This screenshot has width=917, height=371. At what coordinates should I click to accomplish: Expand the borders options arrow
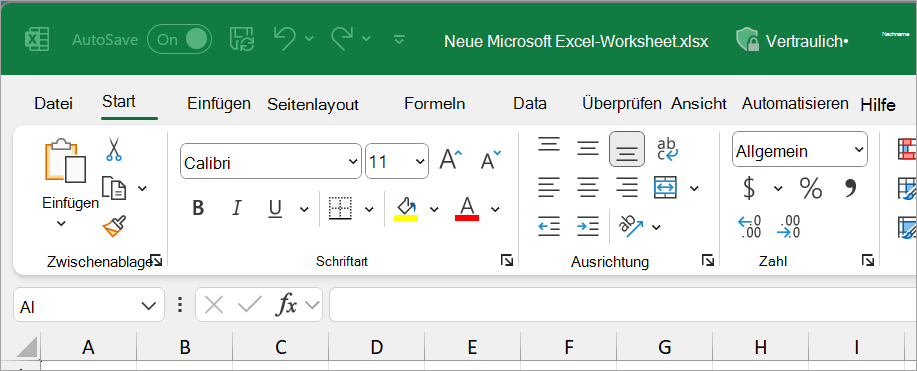click(x=369, y=209)
